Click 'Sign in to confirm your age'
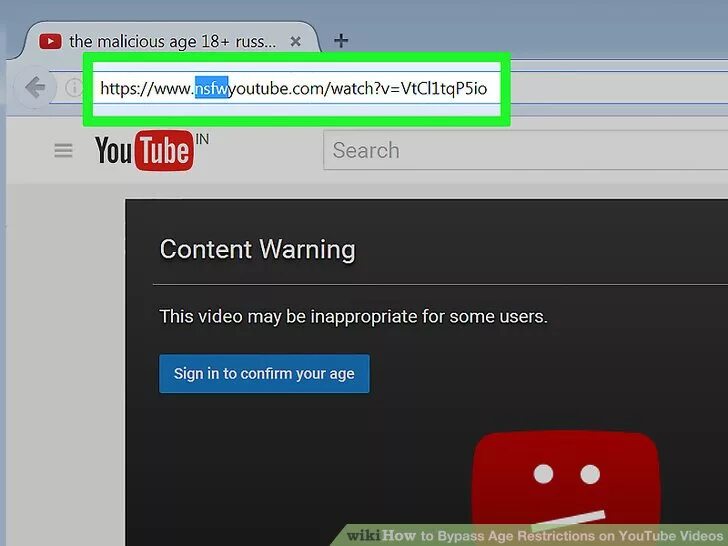The image size is (728, 546). pos(264,374)
